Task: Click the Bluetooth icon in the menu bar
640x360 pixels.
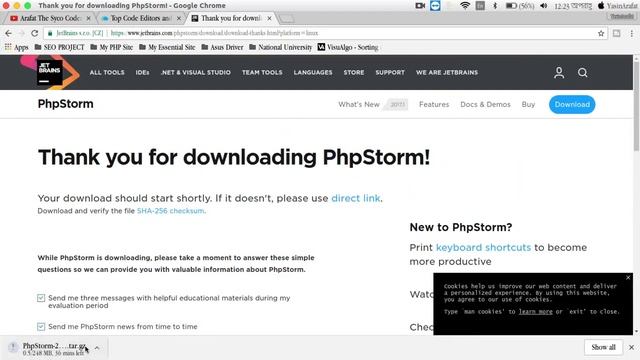Action: pos(495,6)
